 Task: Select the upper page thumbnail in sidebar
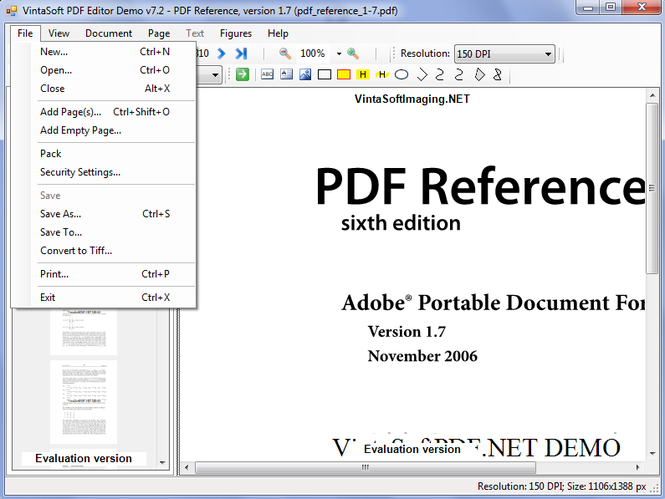(x=84, y=332)
